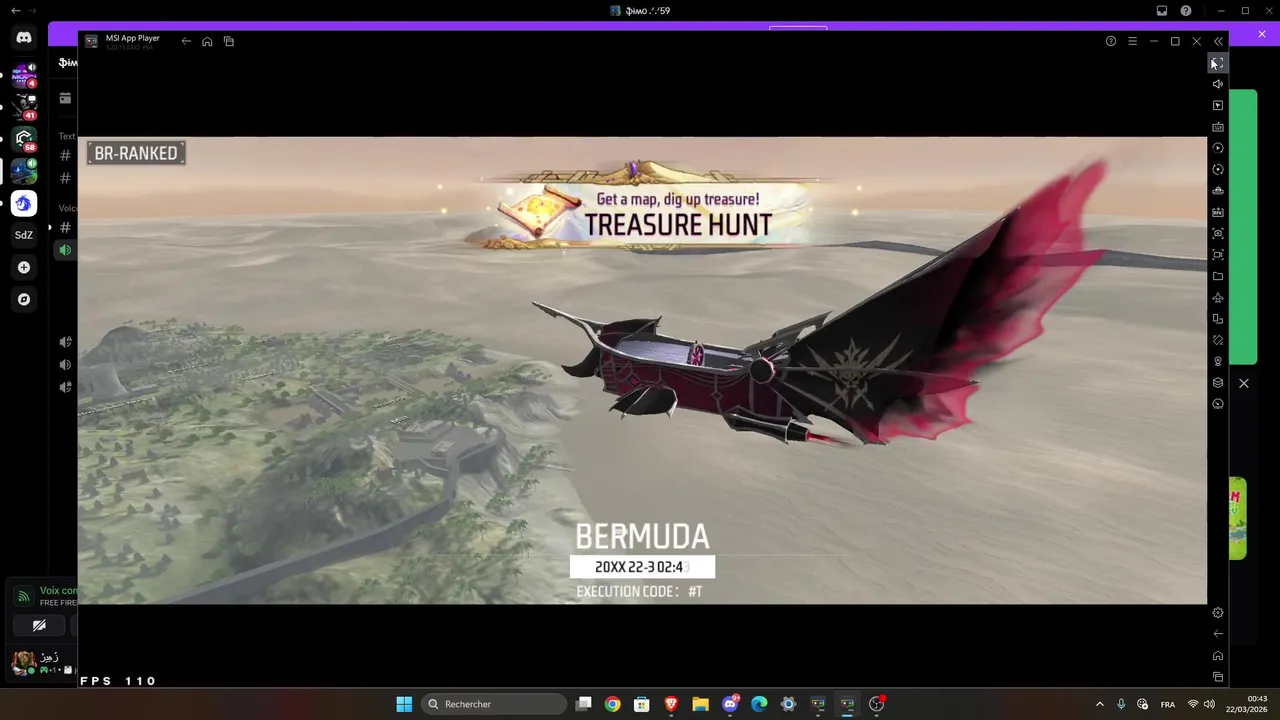
Task: Take a screenshot with camera icon
Action: tap(1217, 233)
